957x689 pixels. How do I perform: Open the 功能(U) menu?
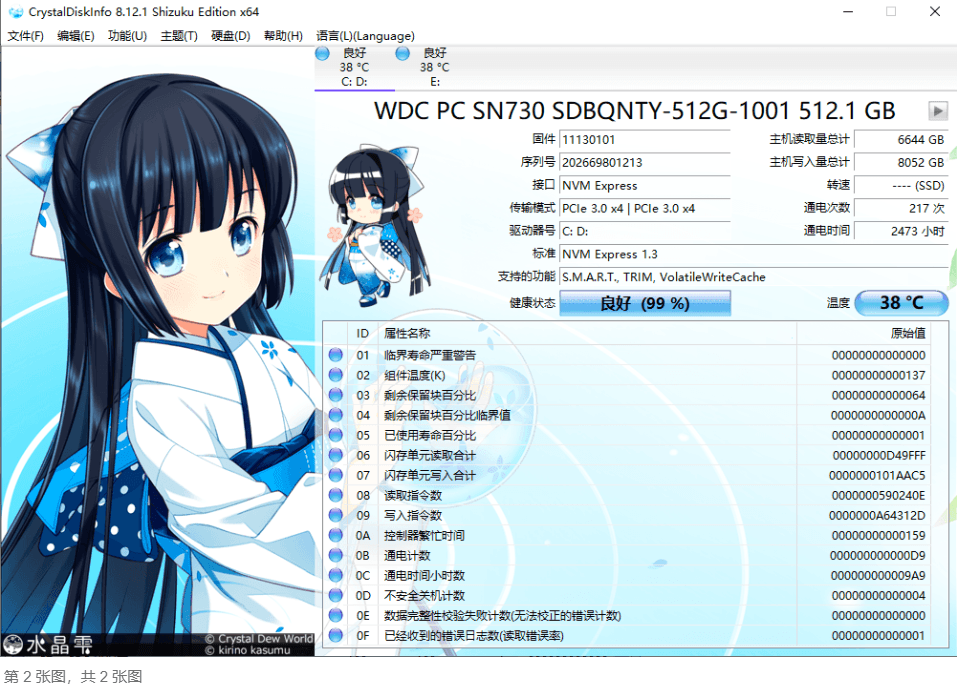pos(128,36)
